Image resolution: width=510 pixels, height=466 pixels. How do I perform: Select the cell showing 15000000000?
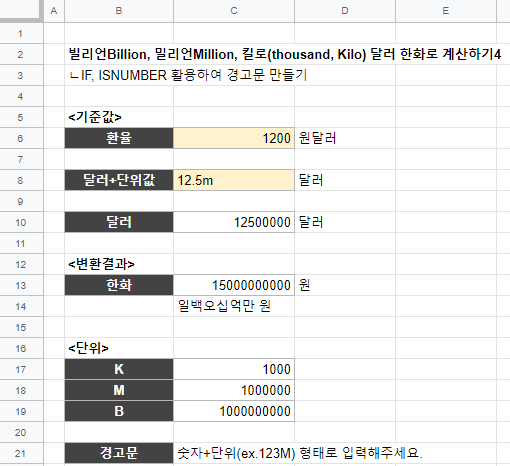[234, 285]
